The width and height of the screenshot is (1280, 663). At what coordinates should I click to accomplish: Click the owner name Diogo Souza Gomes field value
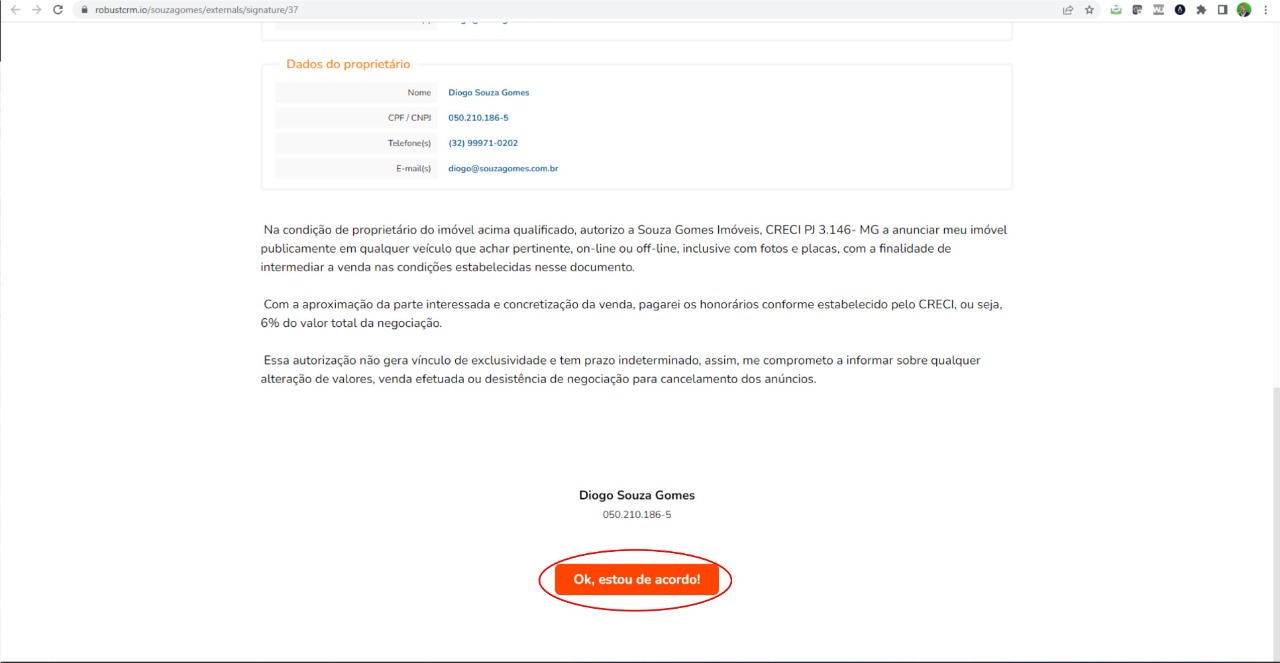(488, 93)
